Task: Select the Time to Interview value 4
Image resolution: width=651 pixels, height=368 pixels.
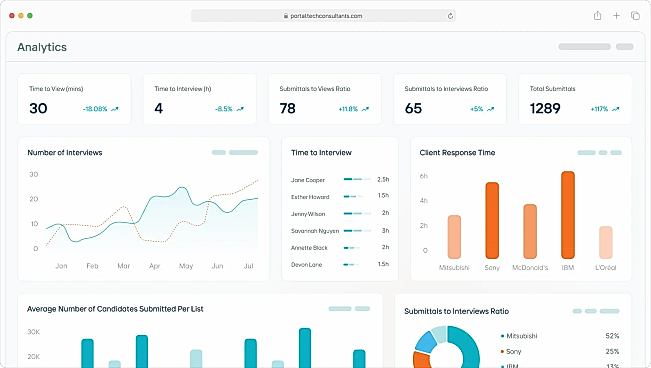Action: tap(159, 108)
